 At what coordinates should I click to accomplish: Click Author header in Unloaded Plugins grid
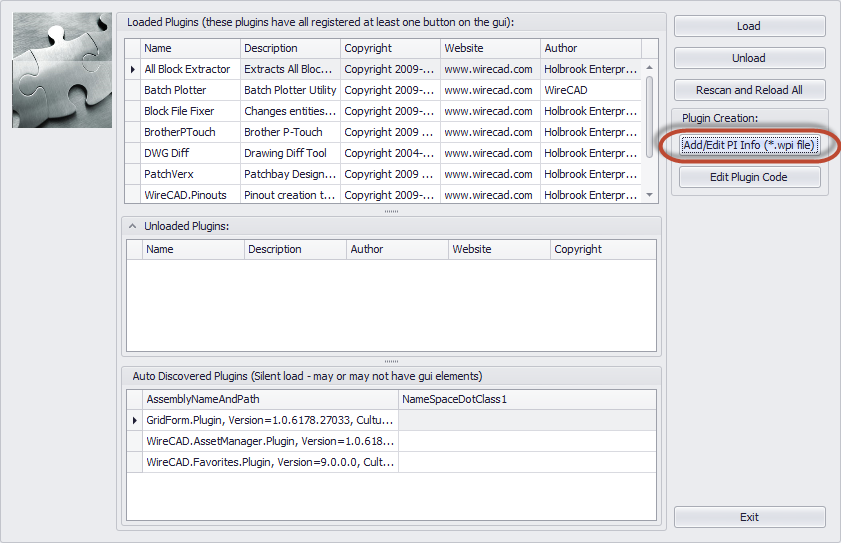pos(397,250)
